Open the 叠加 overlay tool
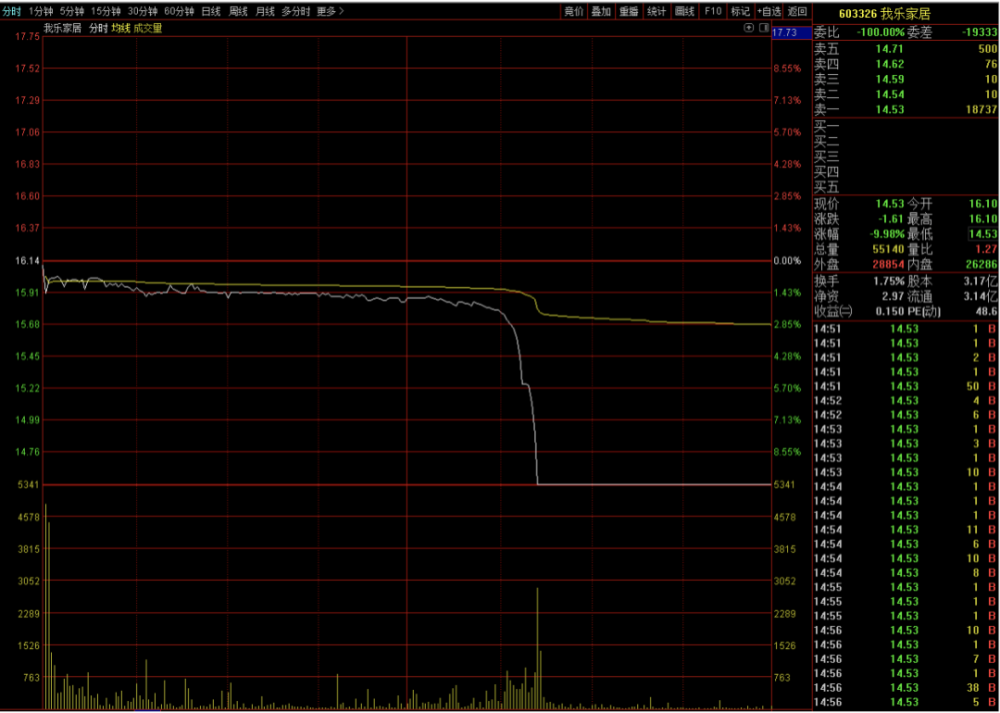 coord(601,11)
